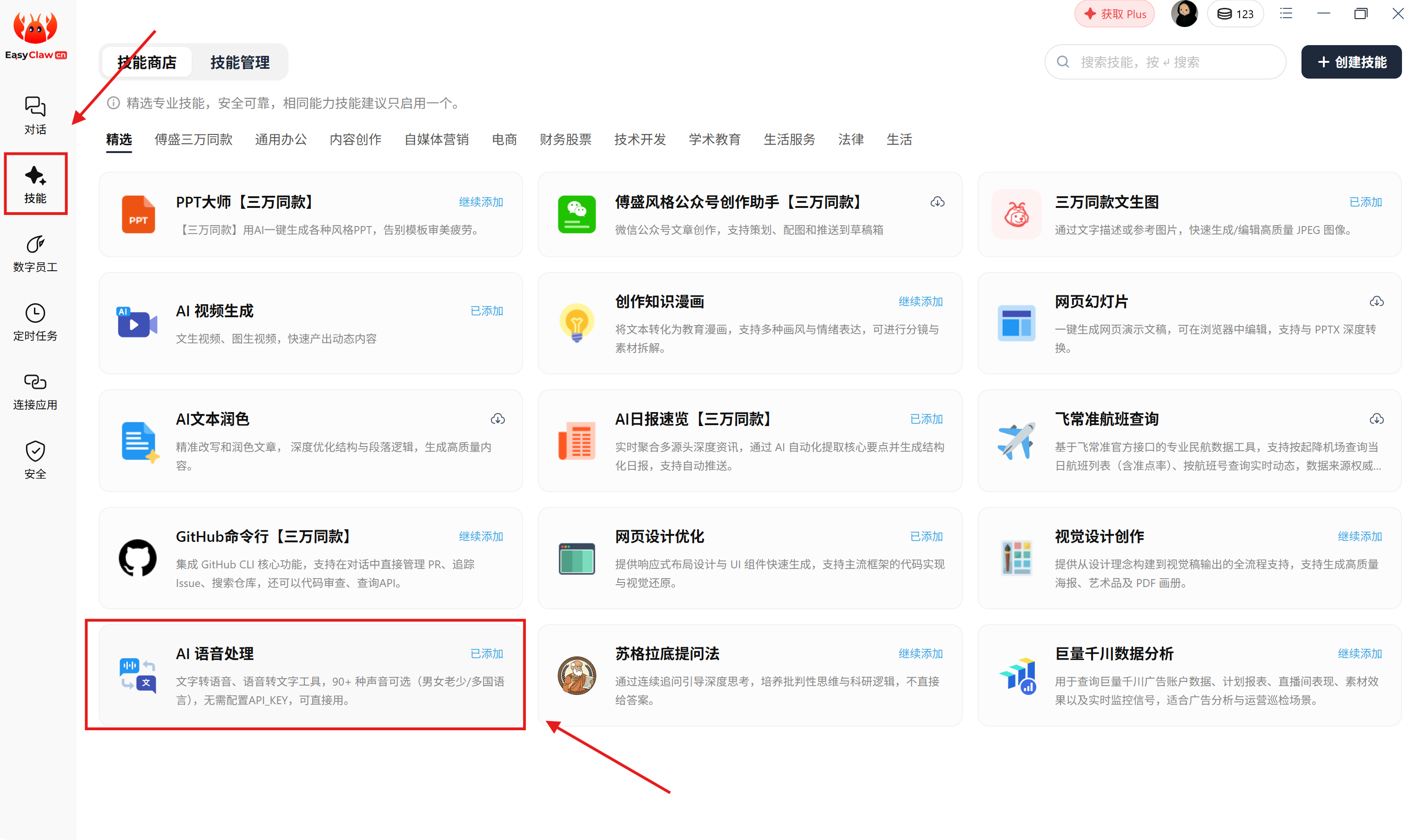Click 继续添加 on 创作知识漫画 card
The width and height of the screenshot is (1422, 840).
pos(920,302)
